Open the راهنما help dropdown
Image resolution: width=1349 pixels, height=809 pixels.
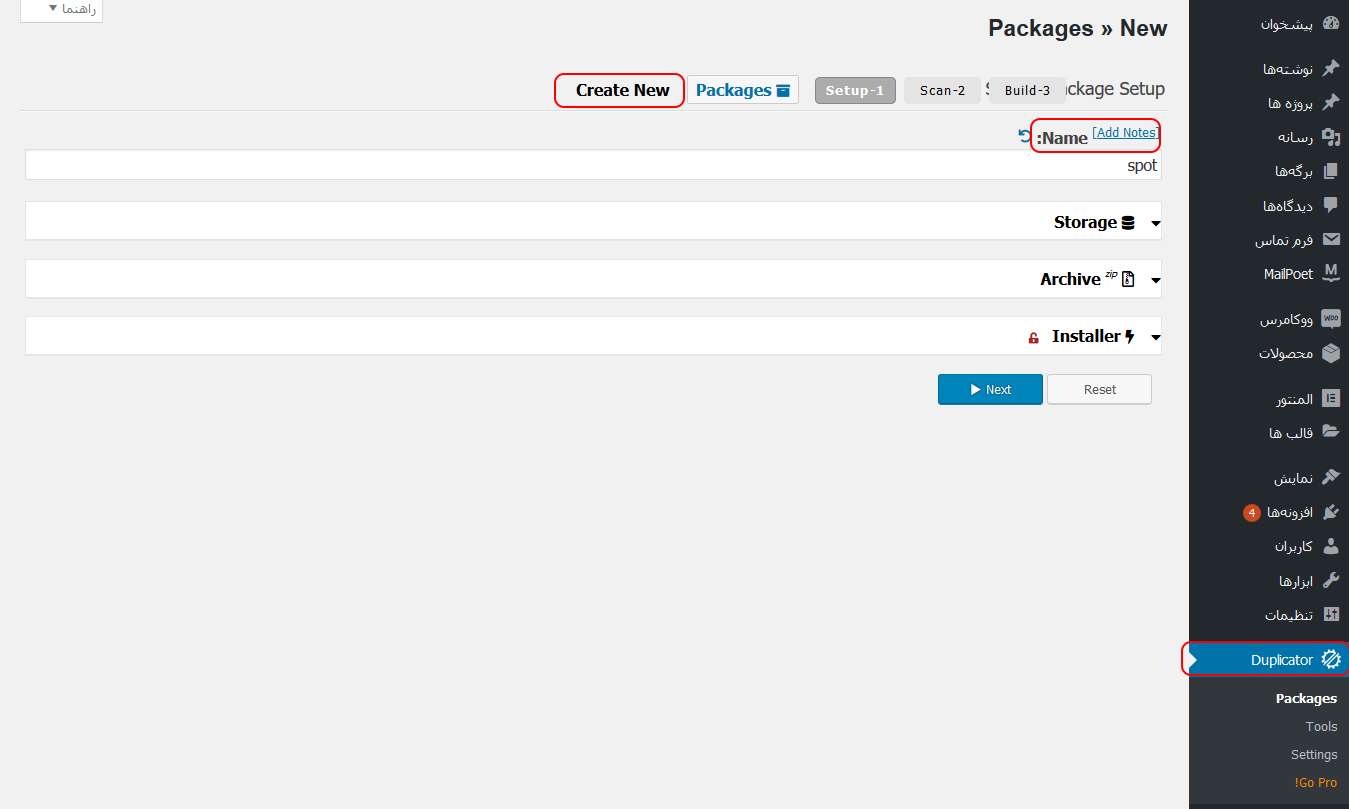tap(62, 9)
